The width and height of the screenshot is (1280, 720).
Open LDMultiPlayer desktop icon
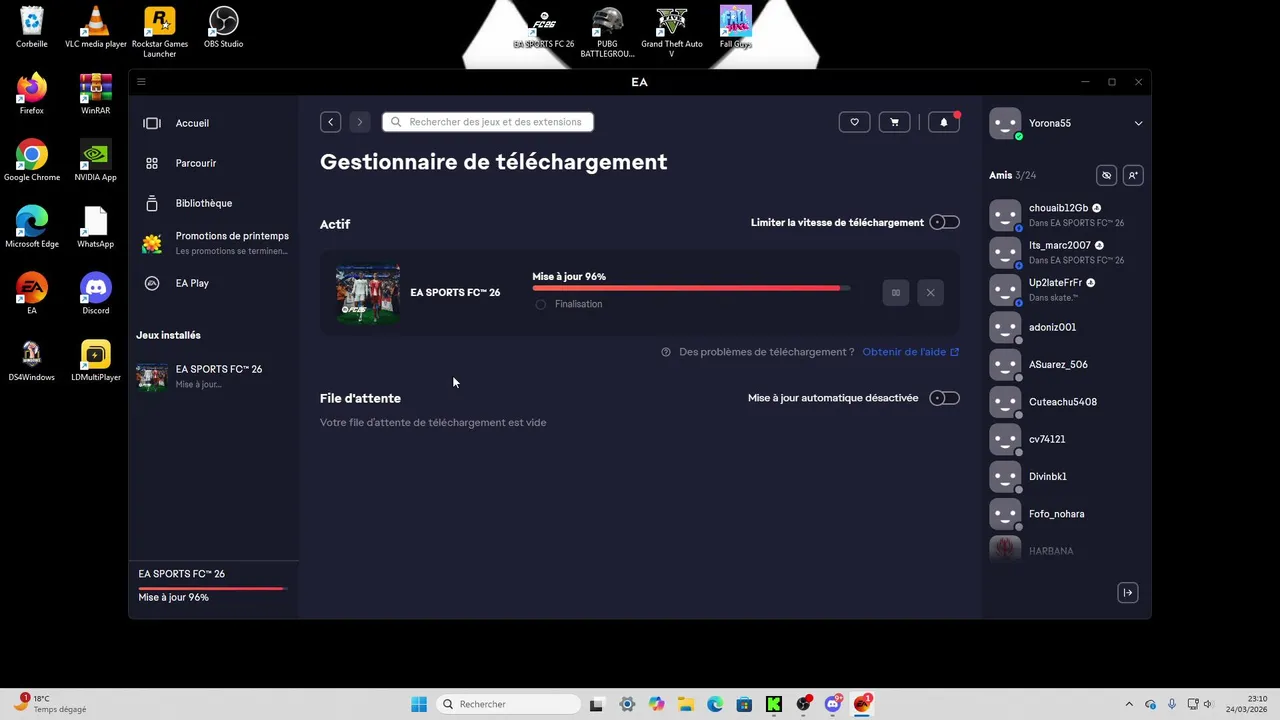tap(96, 361)
